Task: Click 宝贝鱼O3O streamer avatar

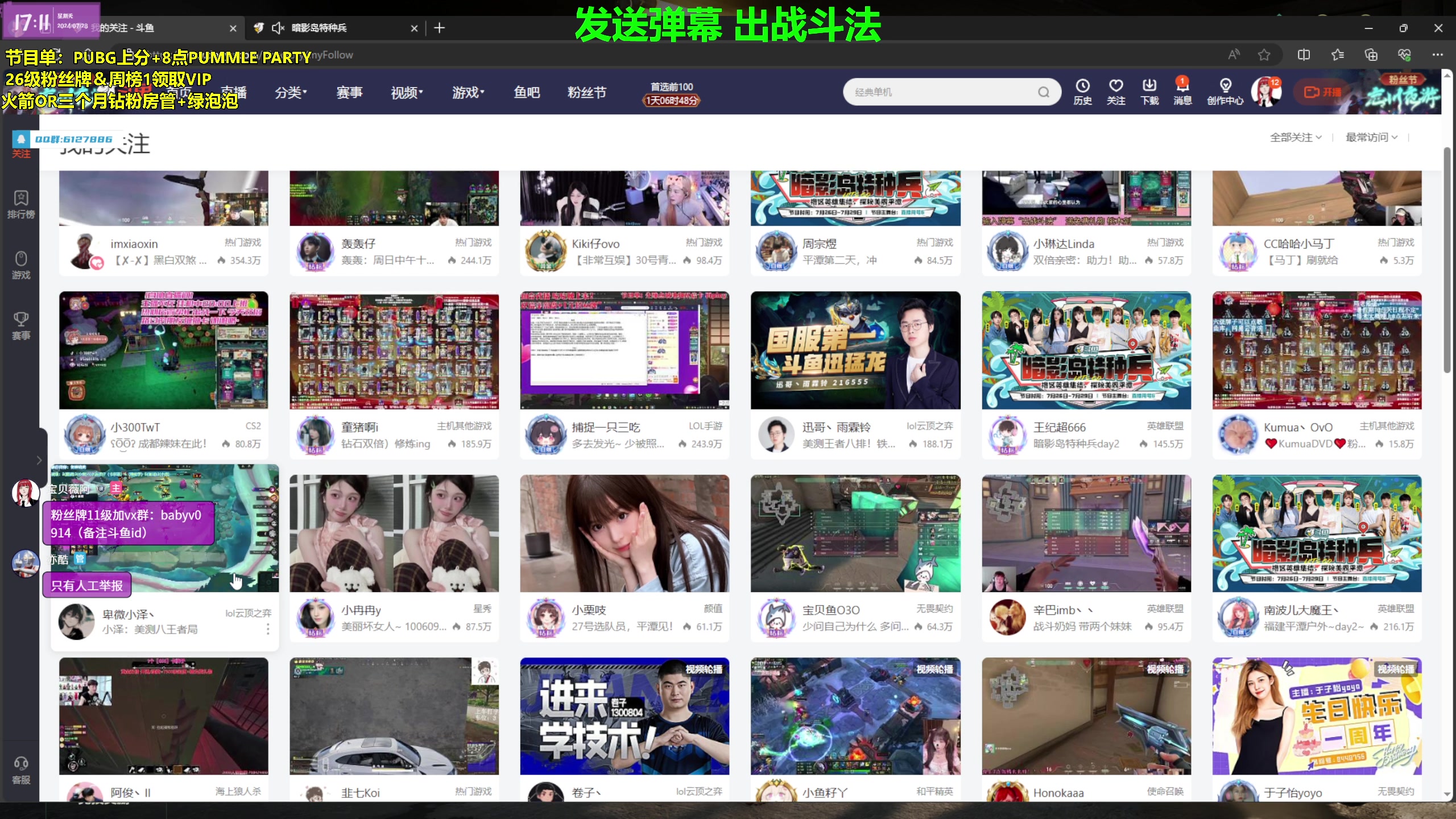Action: 776,618
